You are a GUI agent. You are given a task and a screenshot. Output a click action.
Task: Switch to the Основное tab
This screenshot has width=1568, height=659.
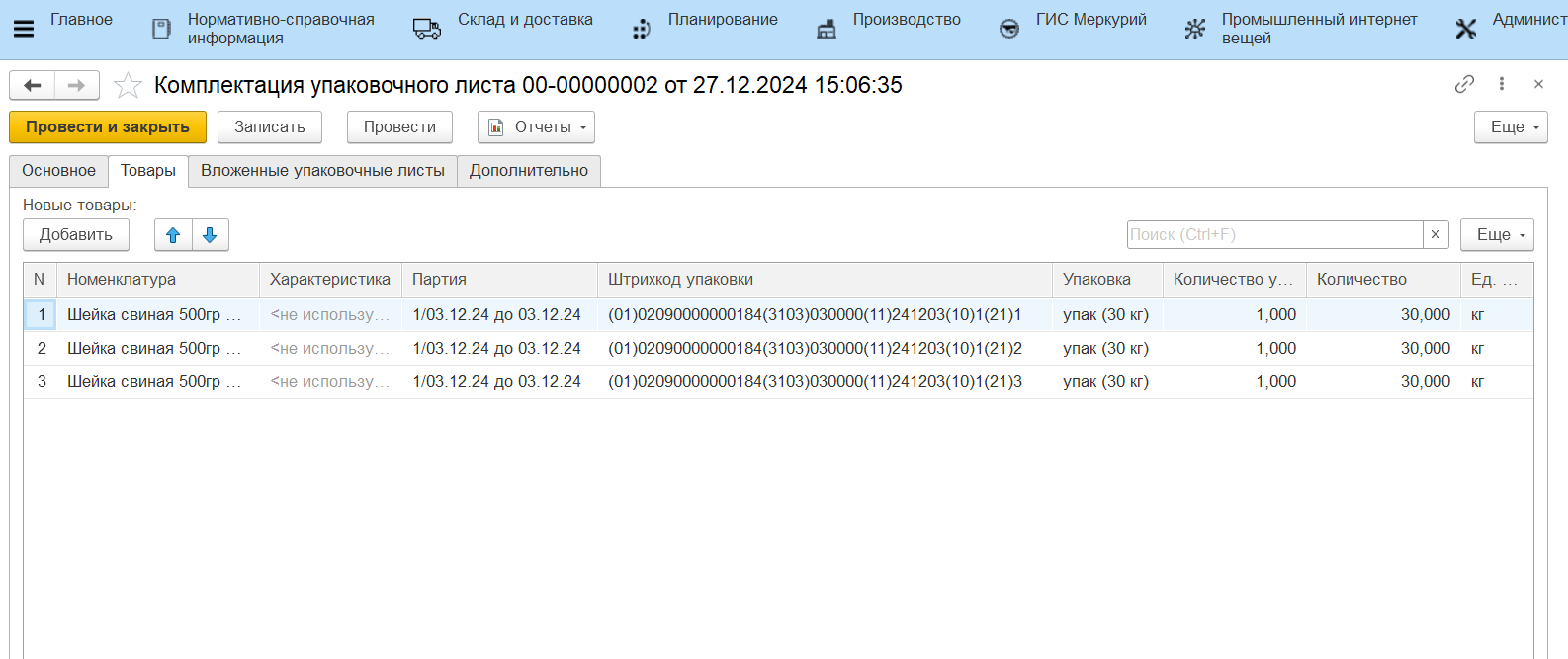coord(59,171)
